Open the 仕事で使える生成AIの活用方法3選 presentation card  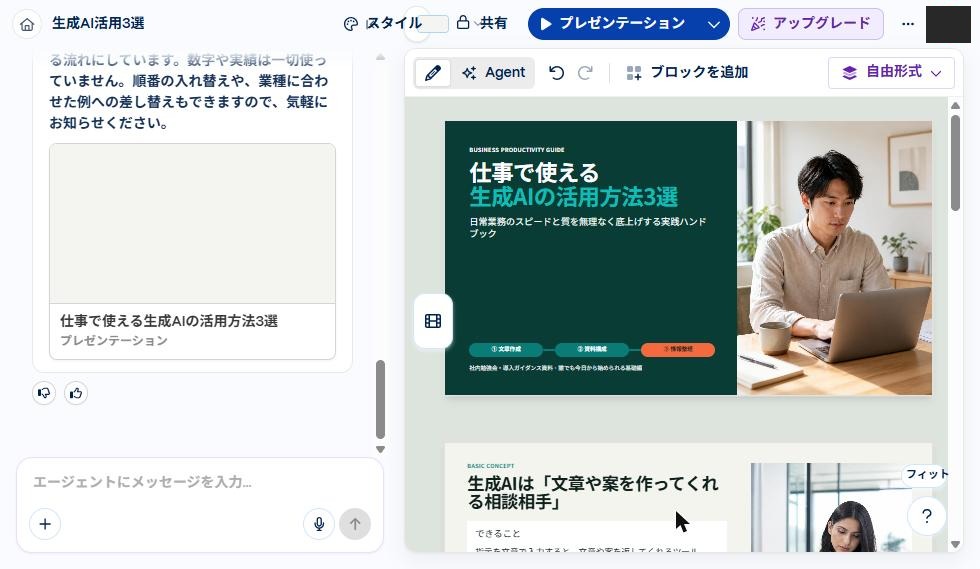pyautogui.click(x=192, y=251)
